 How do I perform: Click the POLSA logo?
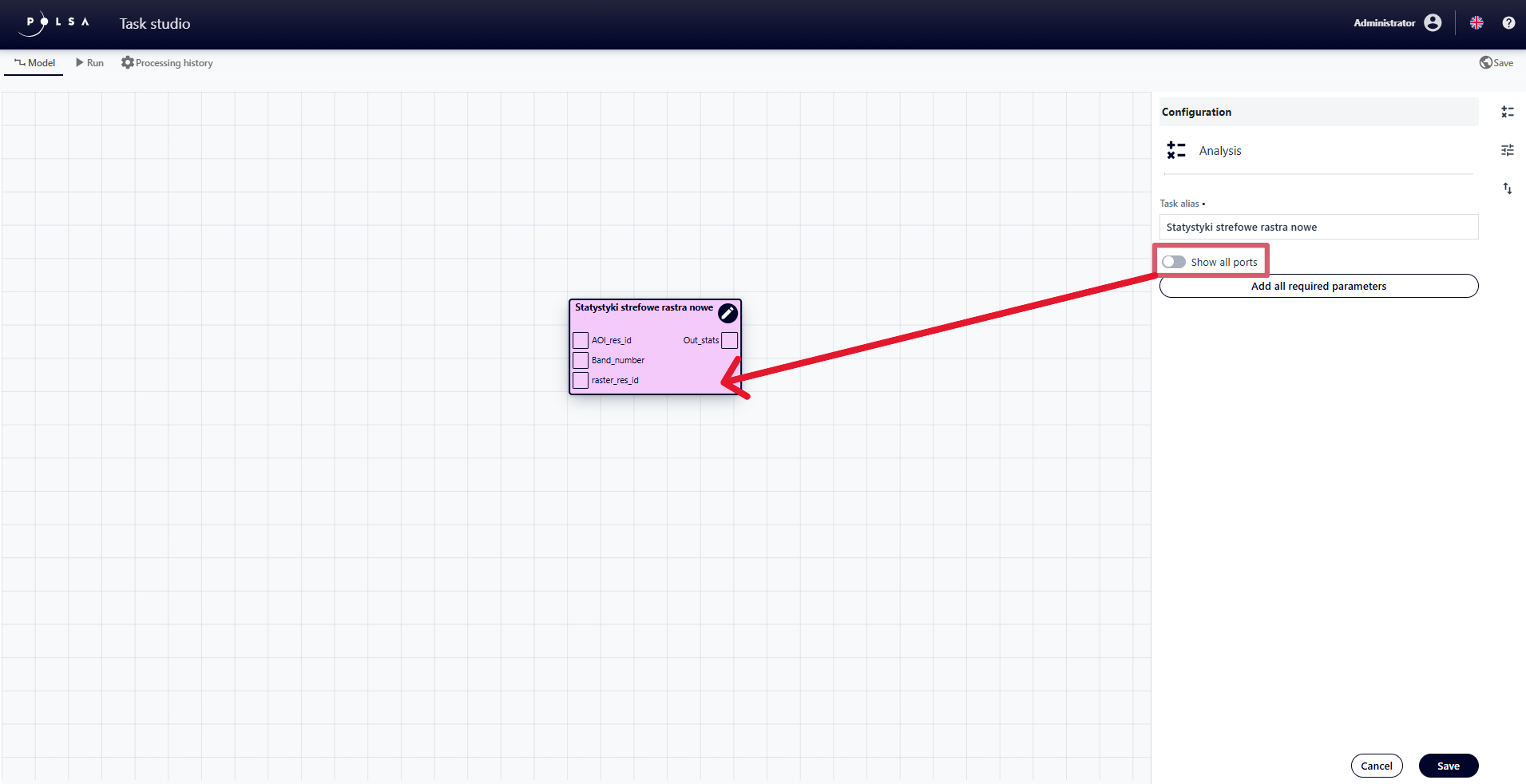point(56,23)
